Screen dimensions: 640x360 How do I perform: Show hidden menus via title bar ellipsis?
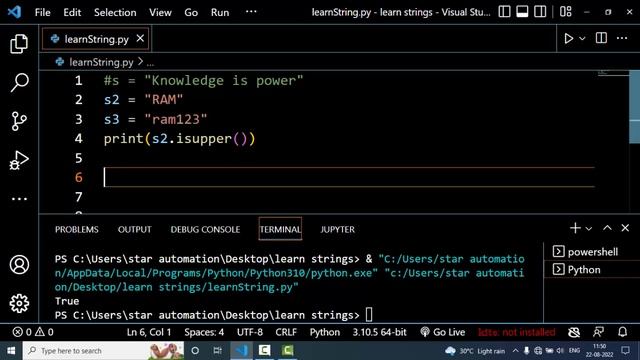pos(251,12)
